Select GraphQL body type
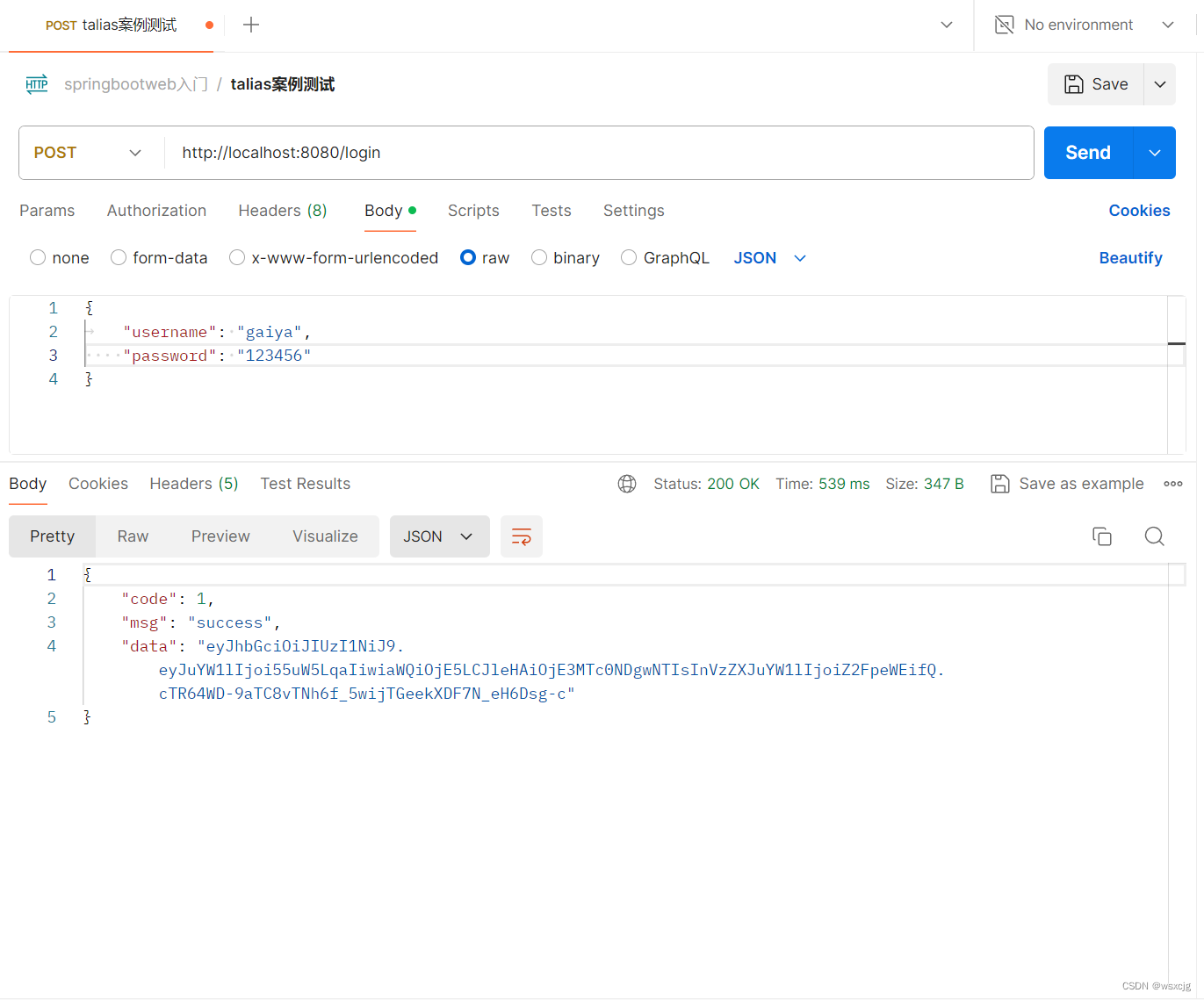Image resolution: width=1204 pixels, height=1000 pixels. coord(629,257)
